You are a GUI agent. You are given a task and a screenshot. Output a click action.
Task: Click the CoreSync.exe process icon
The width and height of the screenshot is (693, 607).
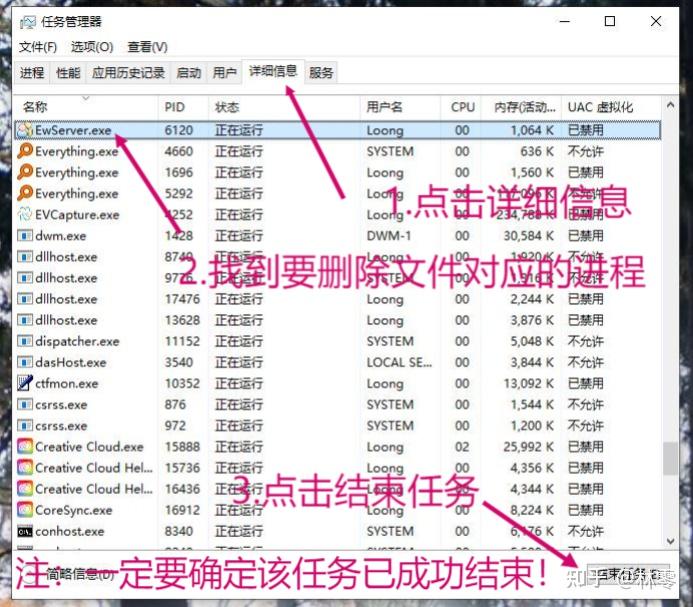click(x=25, y=510)
